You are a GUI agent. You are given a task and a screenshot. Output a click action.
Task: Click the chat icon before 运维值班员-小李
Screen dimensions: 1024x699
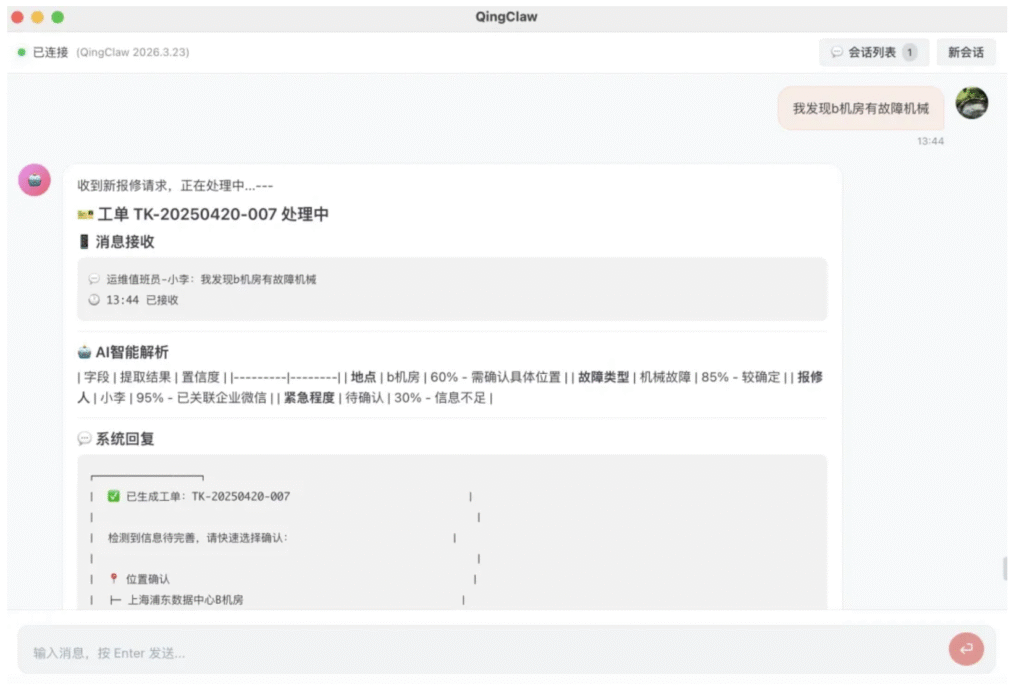94,280
